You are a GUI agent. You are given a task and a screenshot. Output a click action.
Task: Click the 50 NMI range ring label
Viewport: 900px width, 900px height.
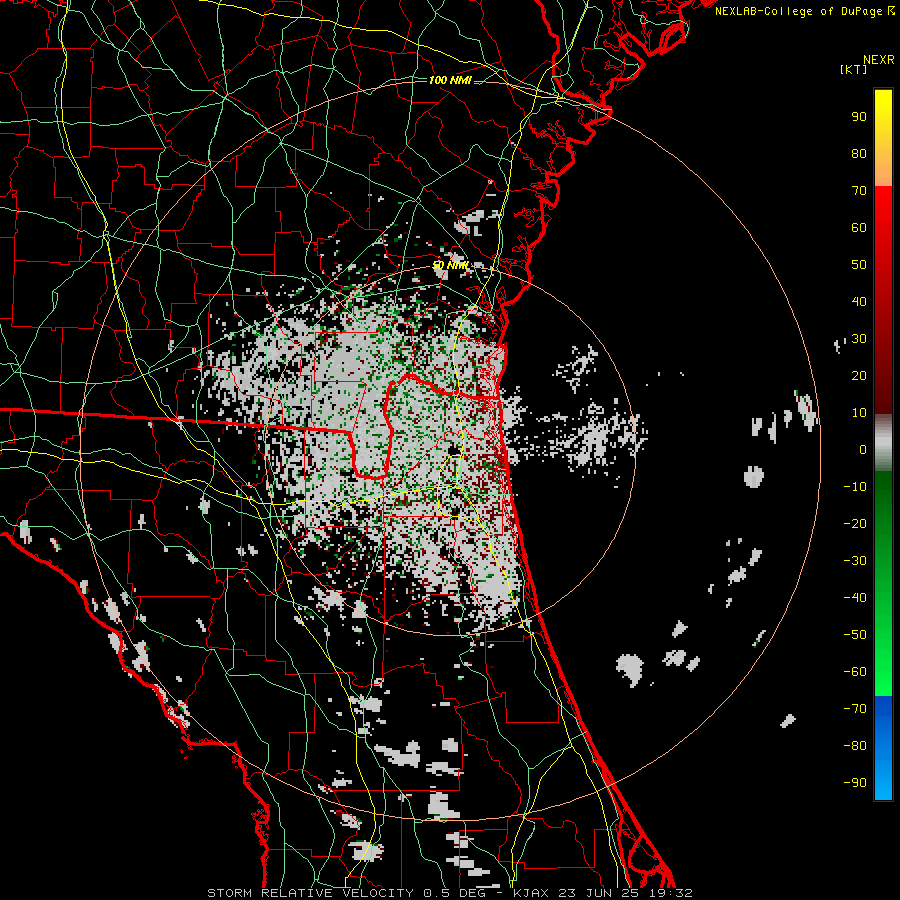coord(450,265)
